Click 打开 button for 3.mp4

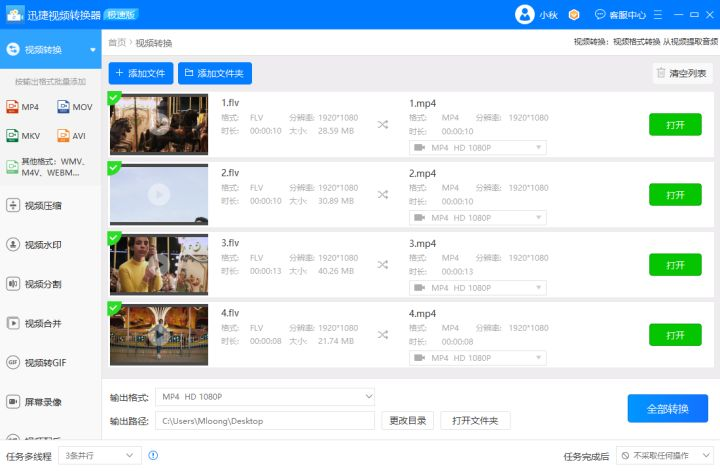tap(675, 265)
